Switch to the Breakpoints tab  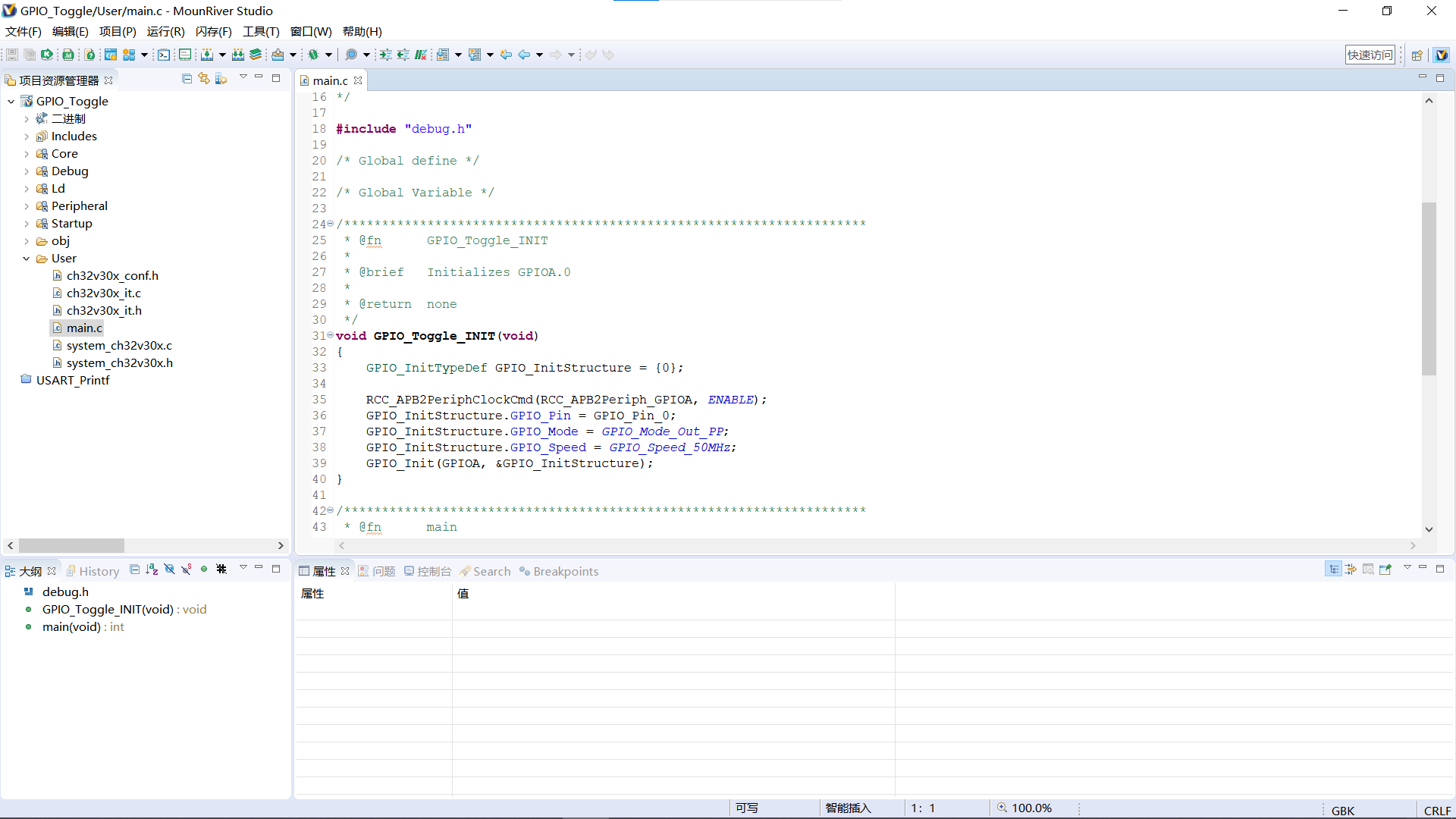click(559, 572)
